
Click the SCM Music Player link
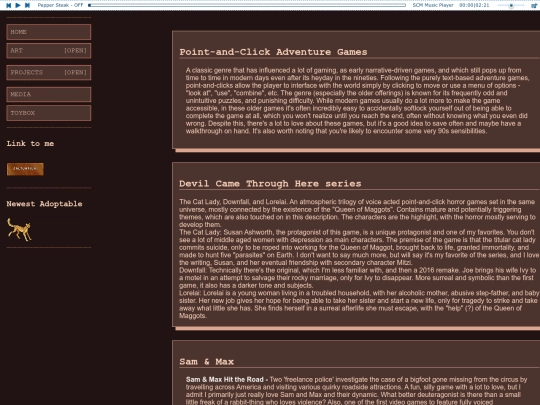pyautogui.click(x=433, y=5)
